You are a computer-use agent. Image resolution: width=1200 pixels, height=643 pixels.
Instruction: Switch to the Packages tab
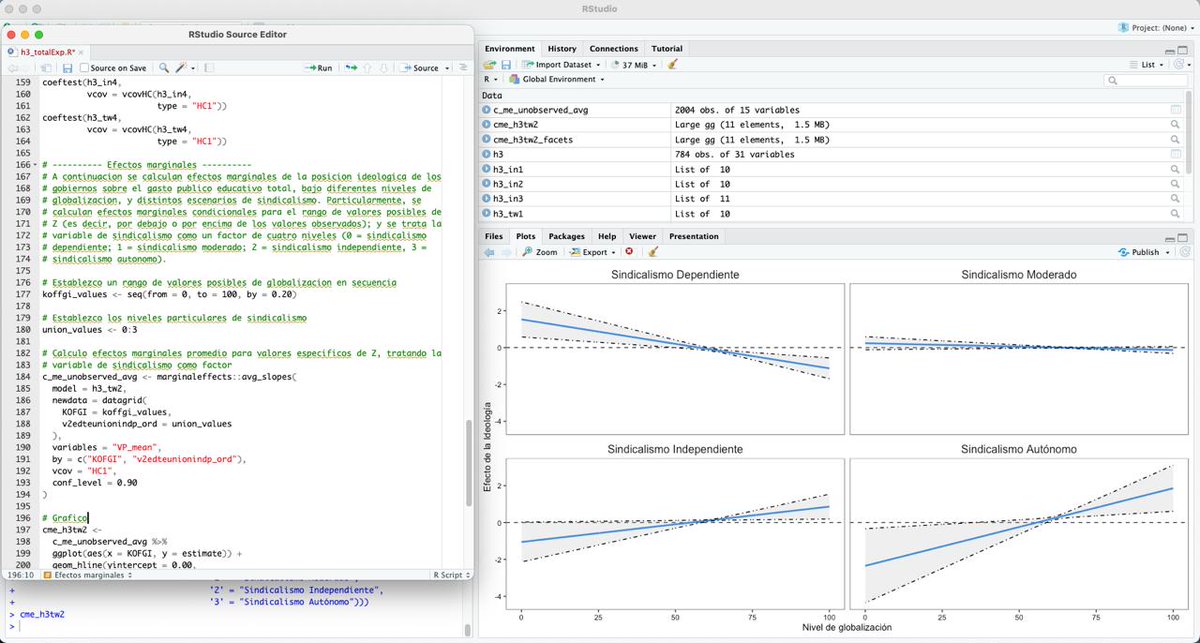pyautogui.click(x=566, y=236)
